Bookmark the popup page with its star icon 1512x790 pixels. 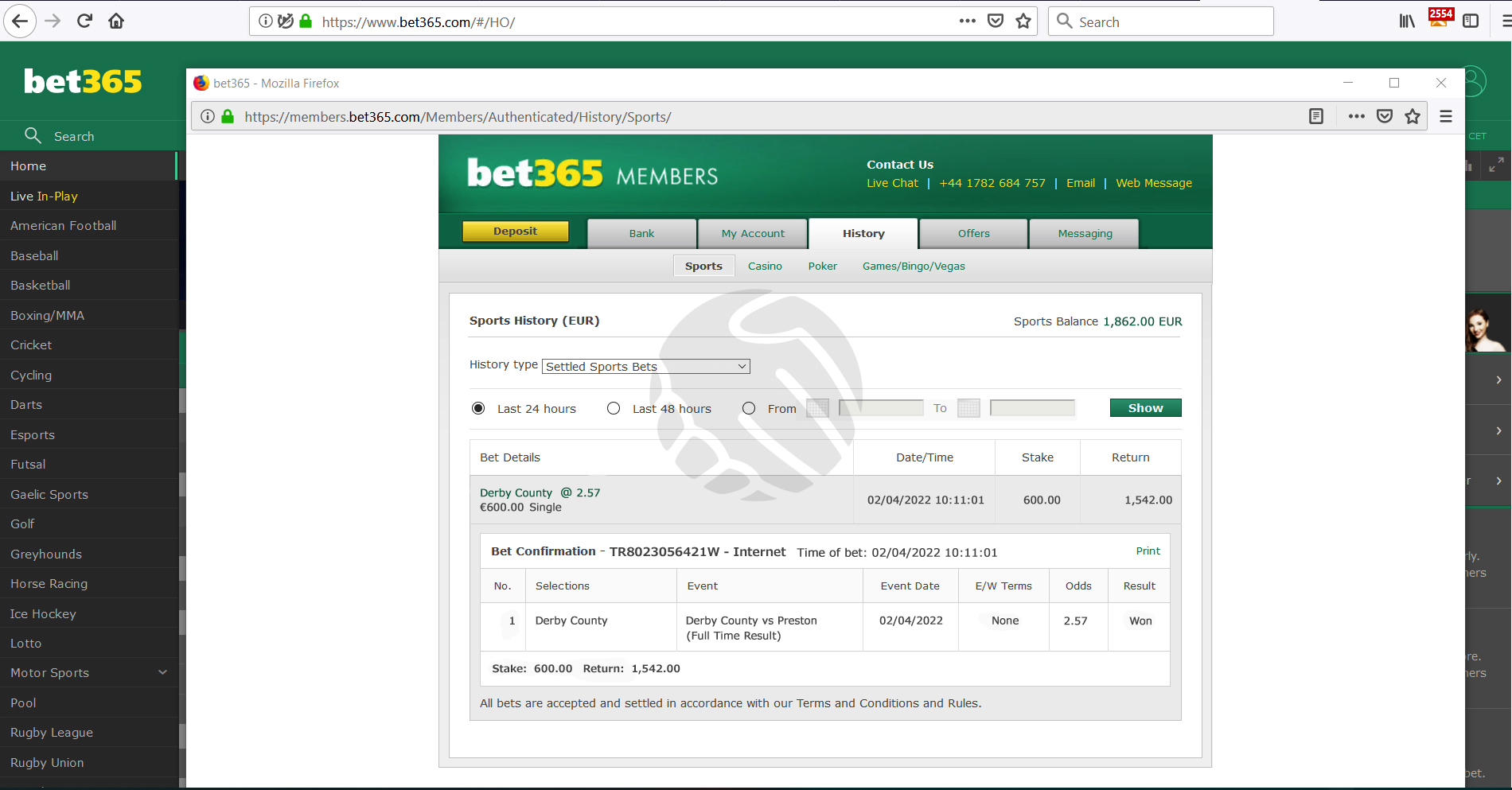coord(1413,117)
